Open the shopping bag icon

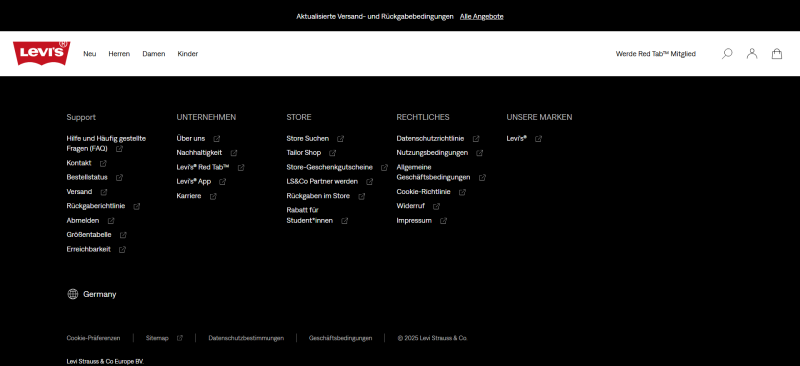pos(777,54)
